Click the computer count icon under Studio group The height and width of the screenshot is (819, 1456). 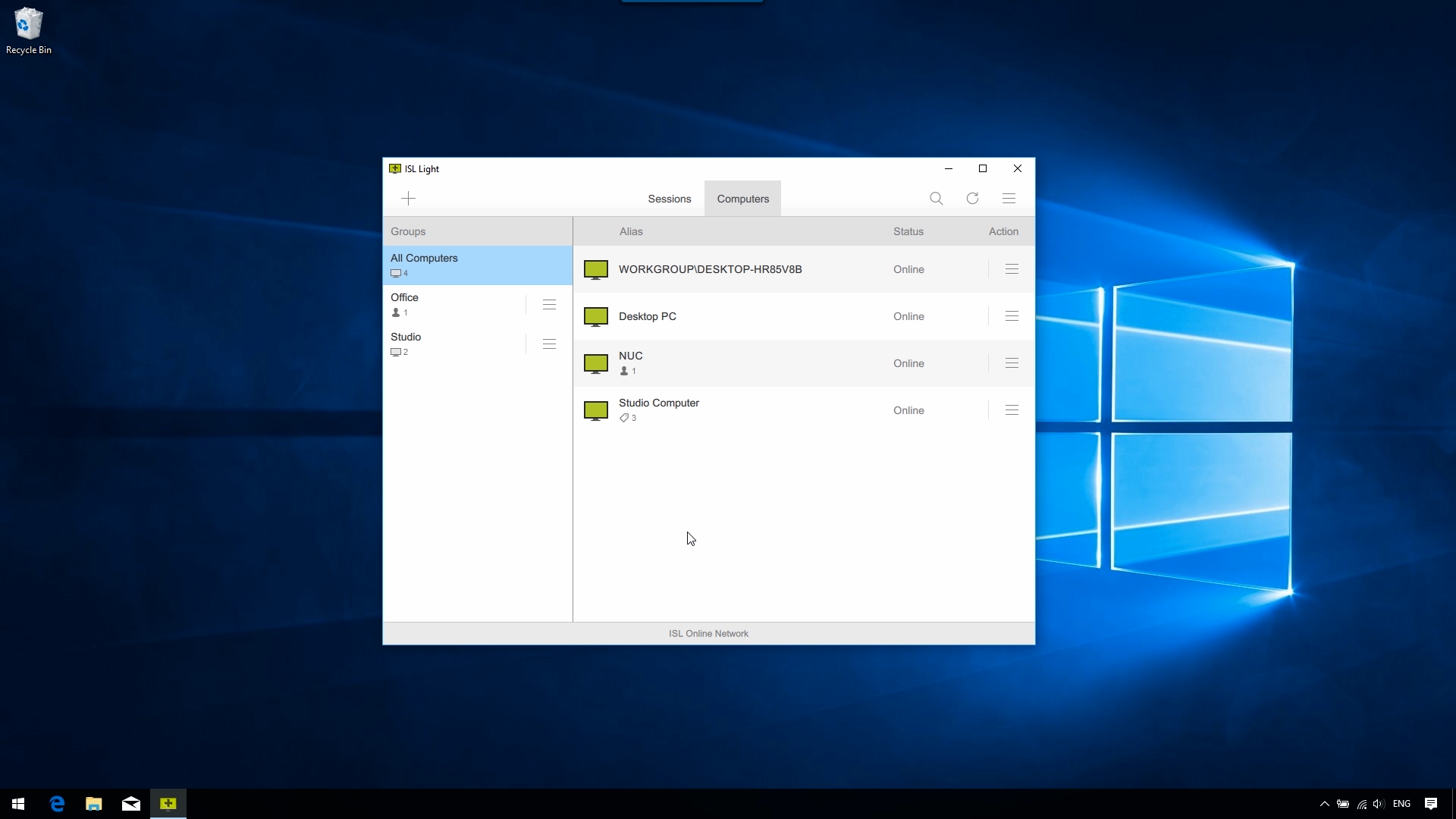[395, 352]
